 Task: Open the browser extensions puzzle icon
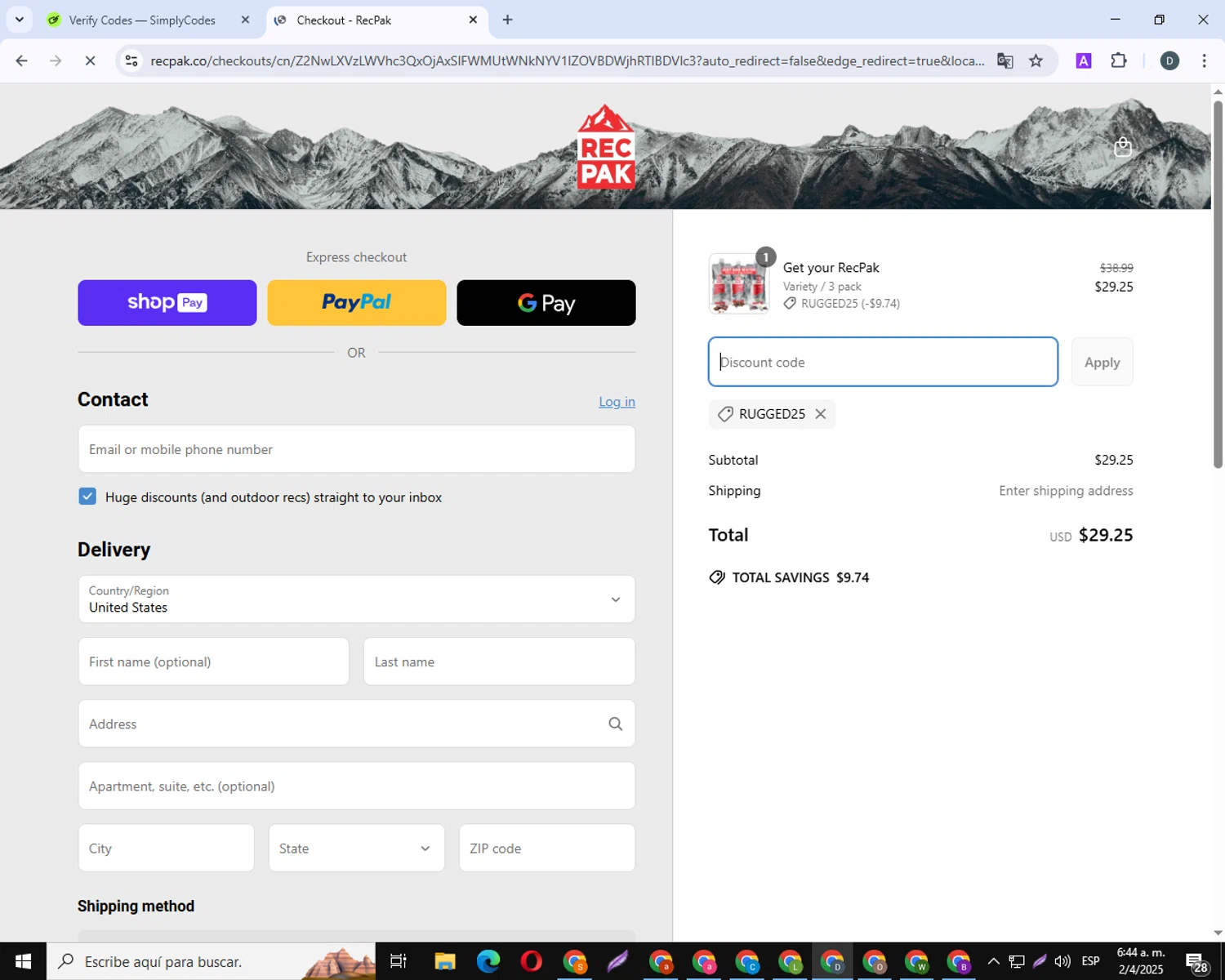pyautogui.click(x=1119, y=60)
